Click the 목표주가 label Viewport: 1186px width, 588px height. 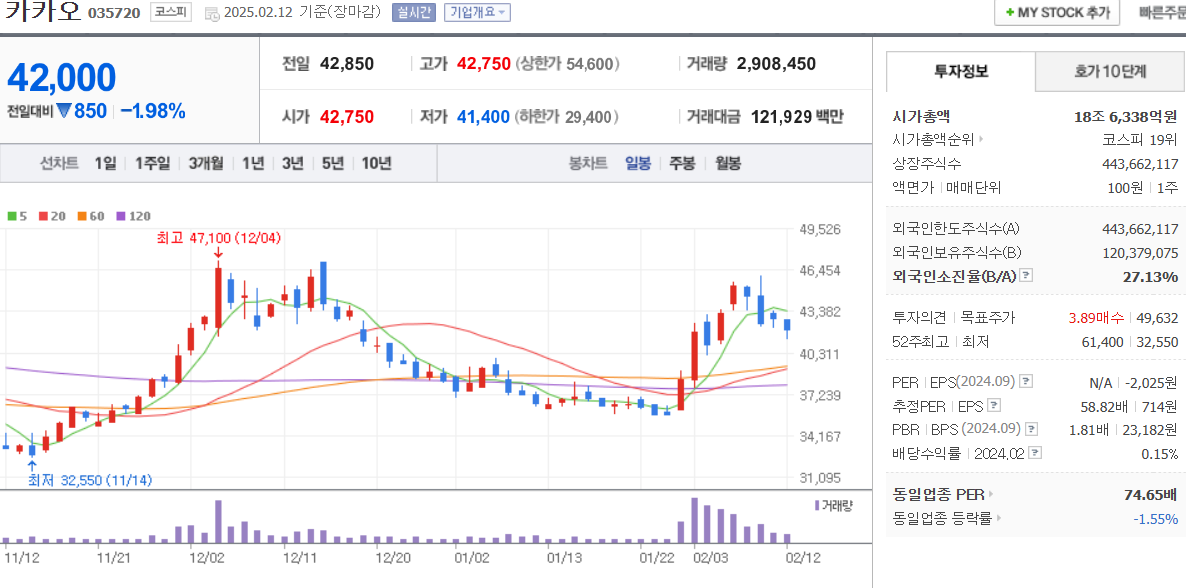pos(988,318)
